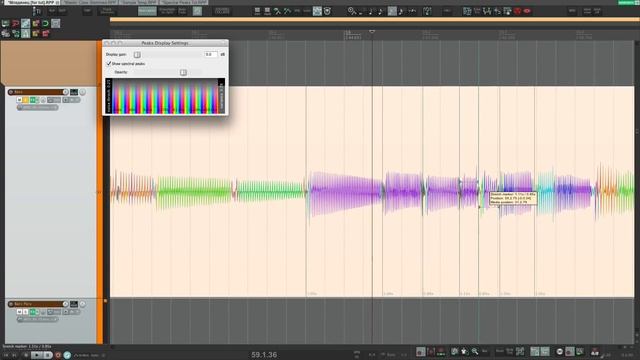Click the edit cursor triangle on ruler
This screenshot has width=640, height=360.
[x=372, y=31]
